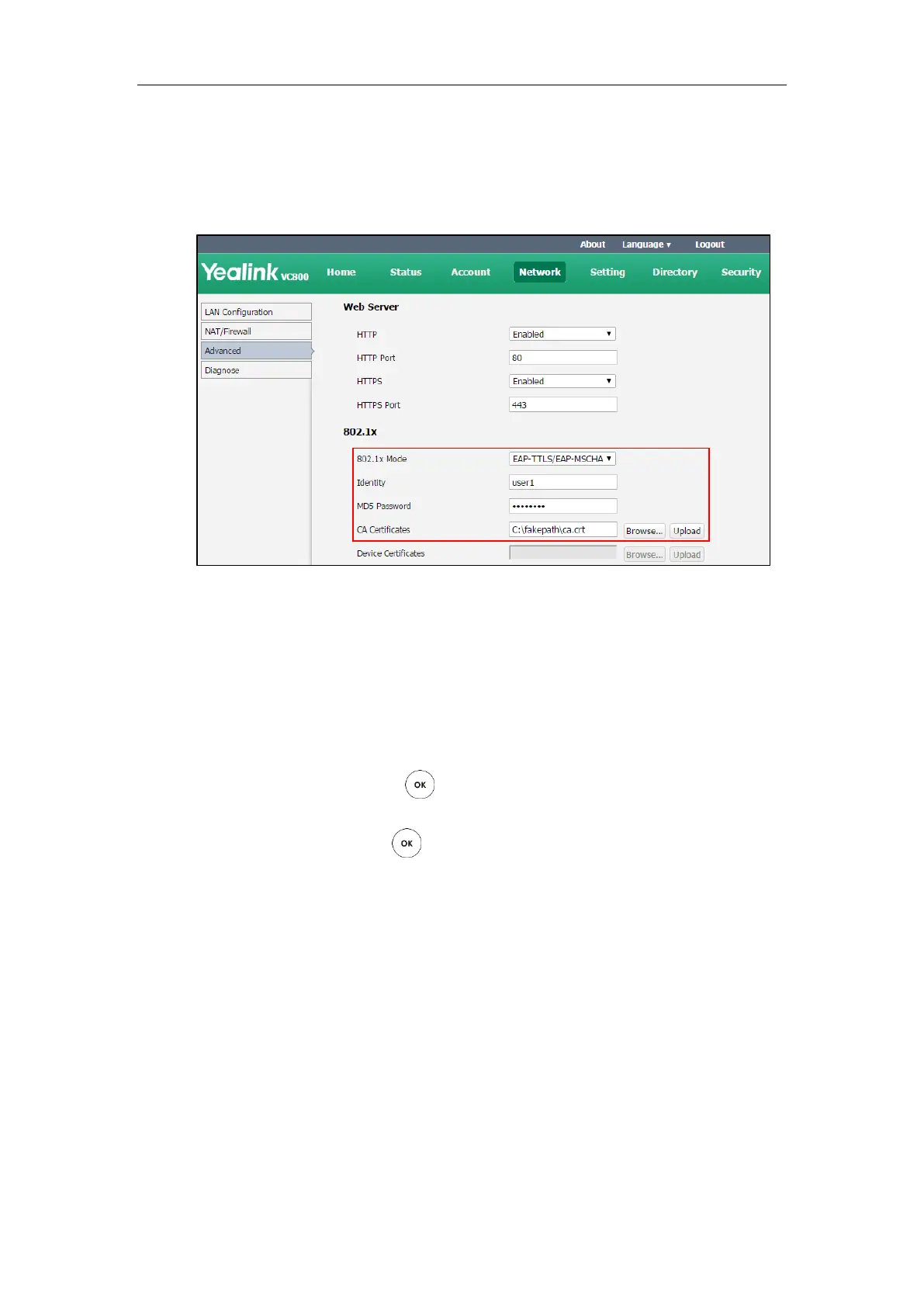Open the Setting tab
Screen dimensions: 924x1307
pos(607,272)
